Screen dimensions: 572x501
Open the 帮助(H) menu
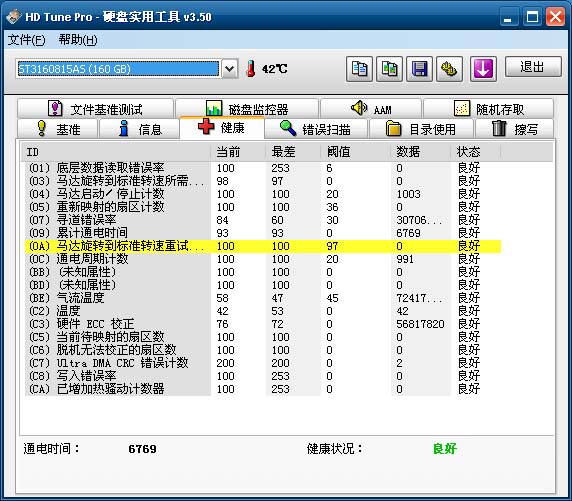(x=78, y=39)
